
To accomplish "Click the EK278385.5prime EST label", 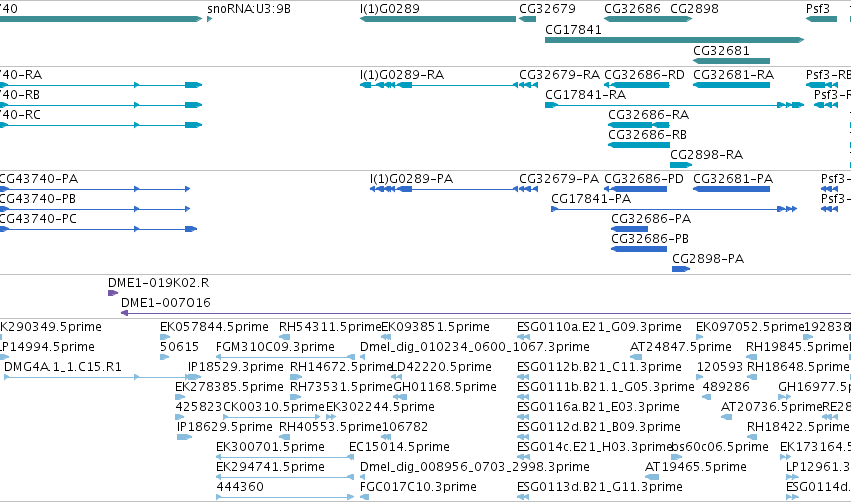I will [229, 387].
